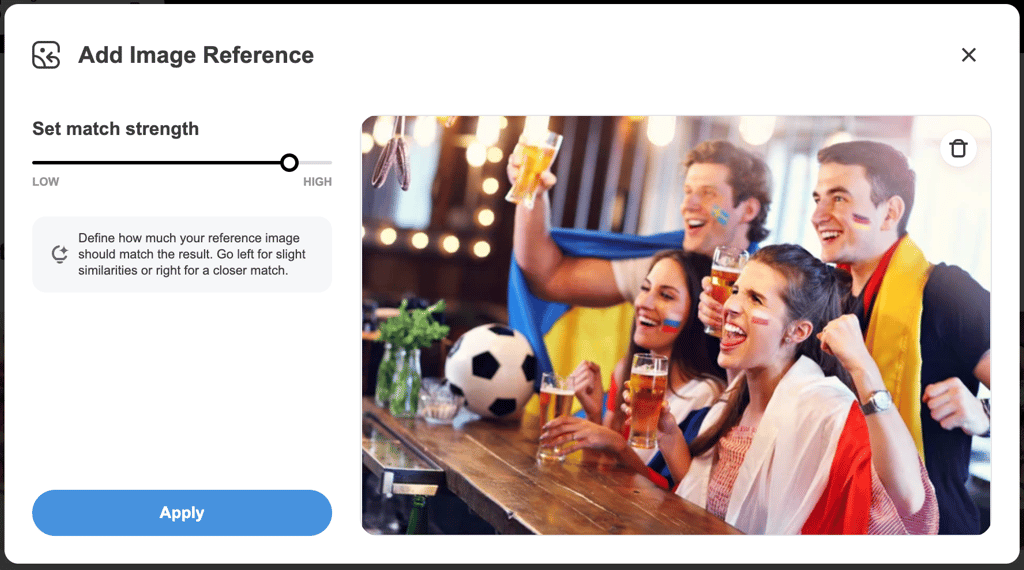Click the 'Add Image Reference' title text

196,55
